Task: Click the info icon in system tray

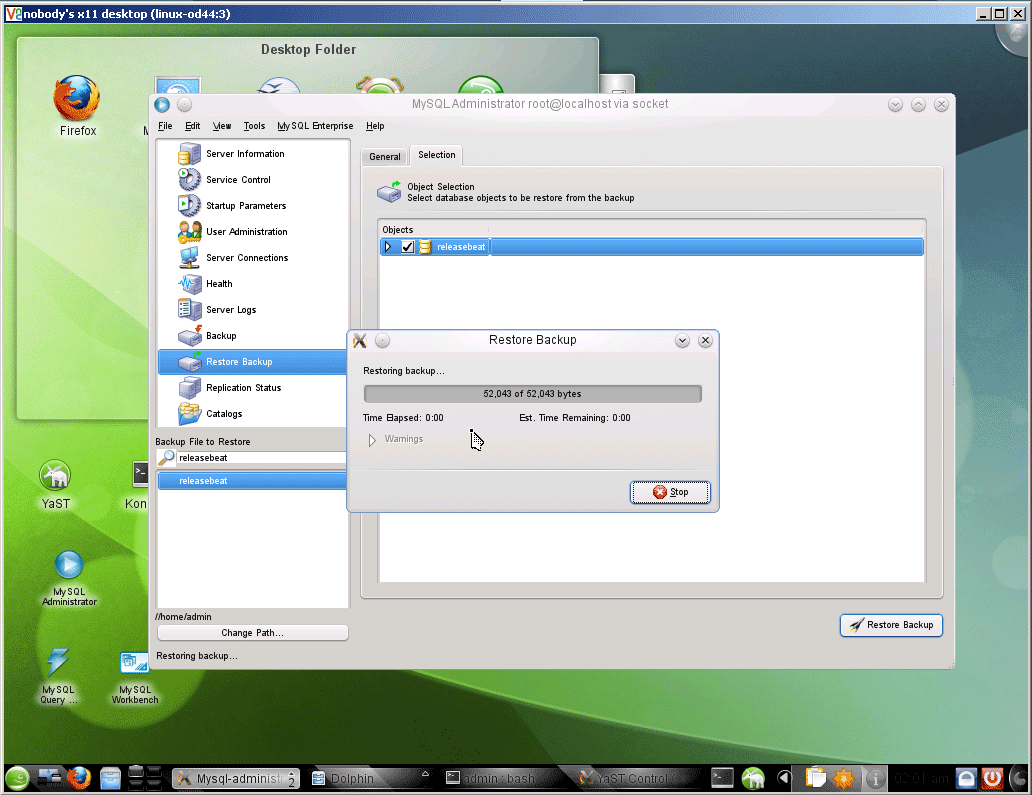Action: (x=875, y=779)
